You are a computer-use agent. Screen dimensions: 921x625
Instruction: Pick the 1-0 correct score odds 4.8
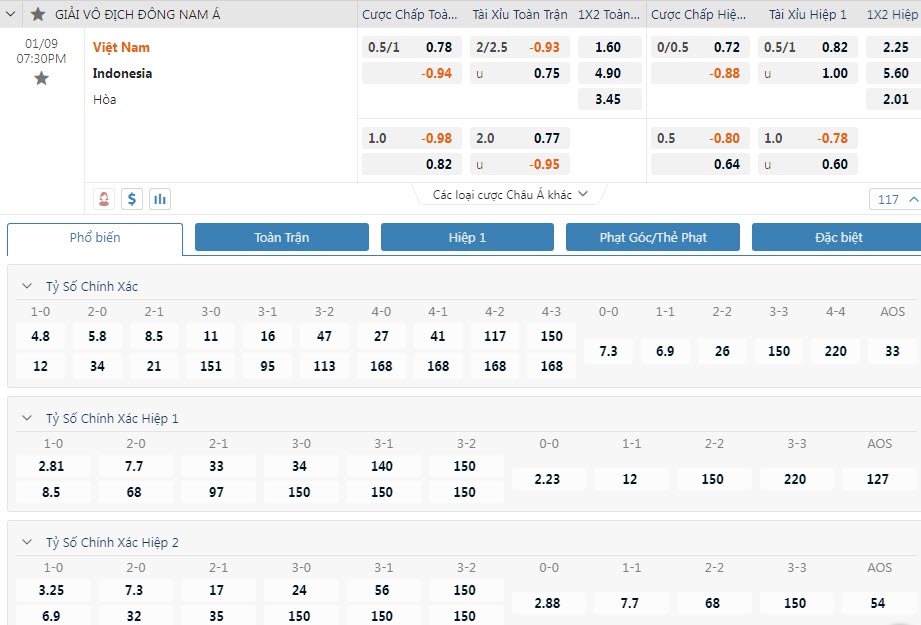[40, 337]
